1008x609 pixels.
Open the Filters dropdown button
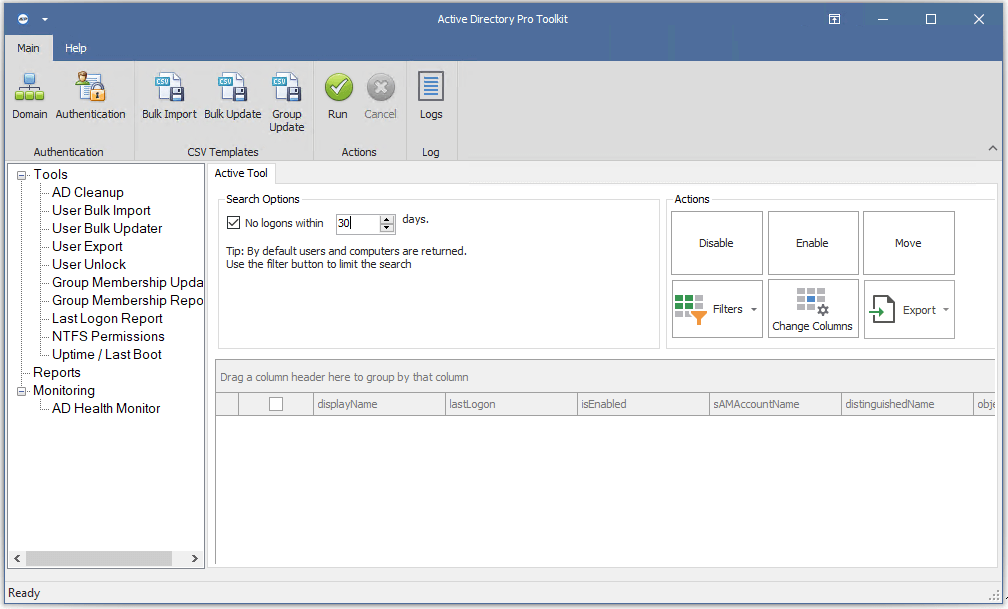click(717, 309)
